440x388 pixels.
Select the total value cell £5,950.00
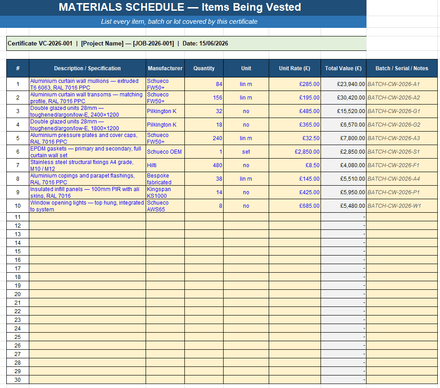(343, 192)
